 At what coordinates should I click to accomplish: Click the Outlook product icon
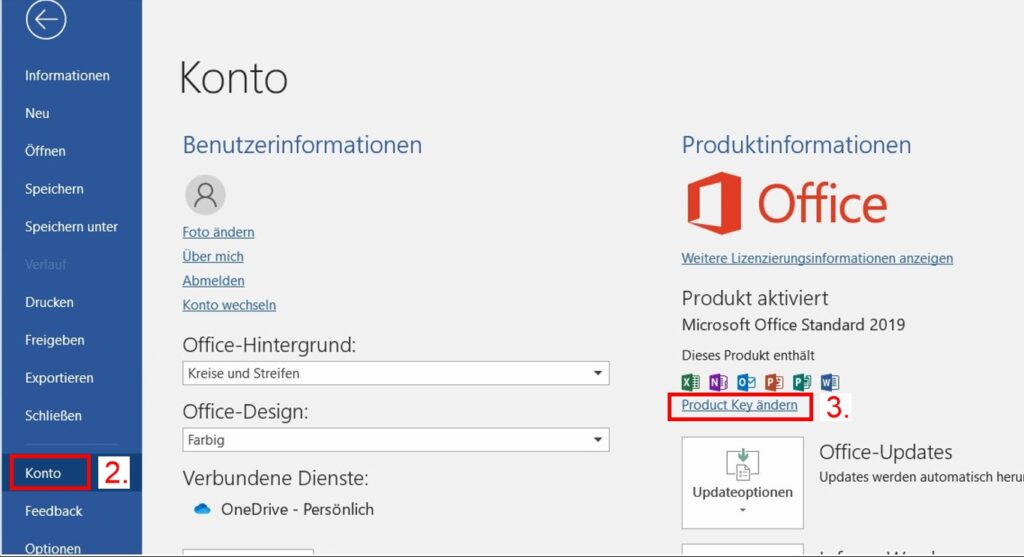746,382
